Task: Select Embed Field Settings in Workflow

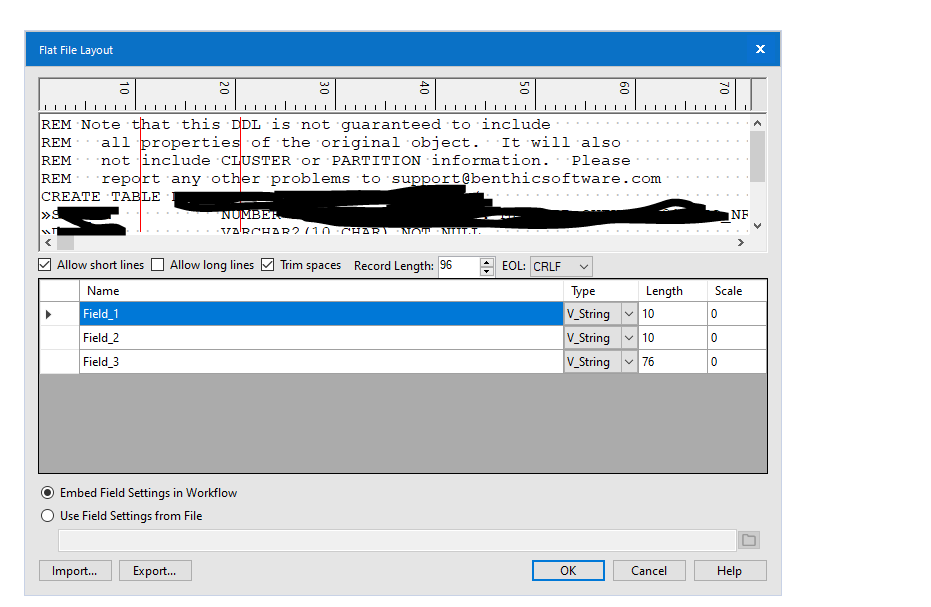Action: [x=47, y=492]
